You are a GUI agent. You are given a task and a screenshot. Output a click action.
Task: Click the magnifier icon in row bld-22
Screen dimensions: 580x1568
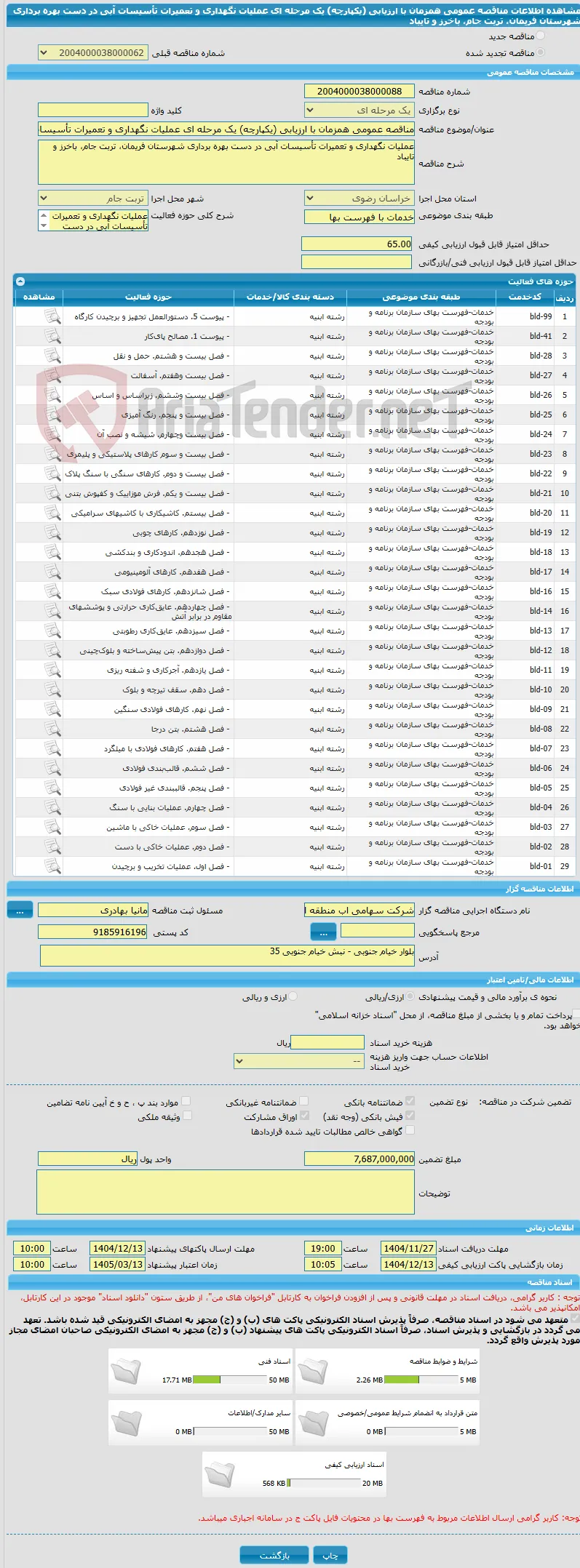(52, 473)
